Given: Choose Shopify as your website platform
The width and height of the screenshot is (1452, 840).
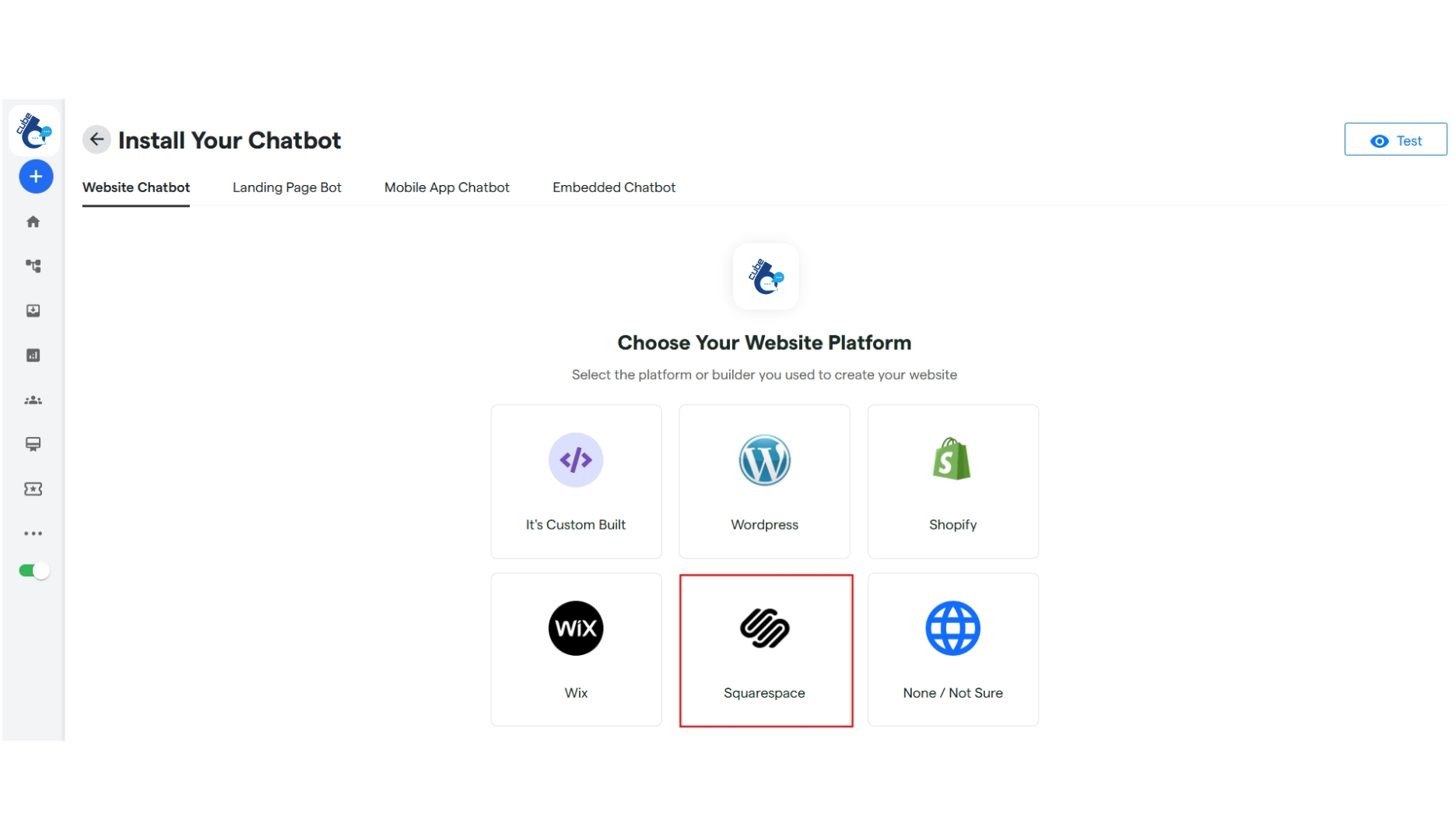Looking at the screenshot, I should [952, 481].
